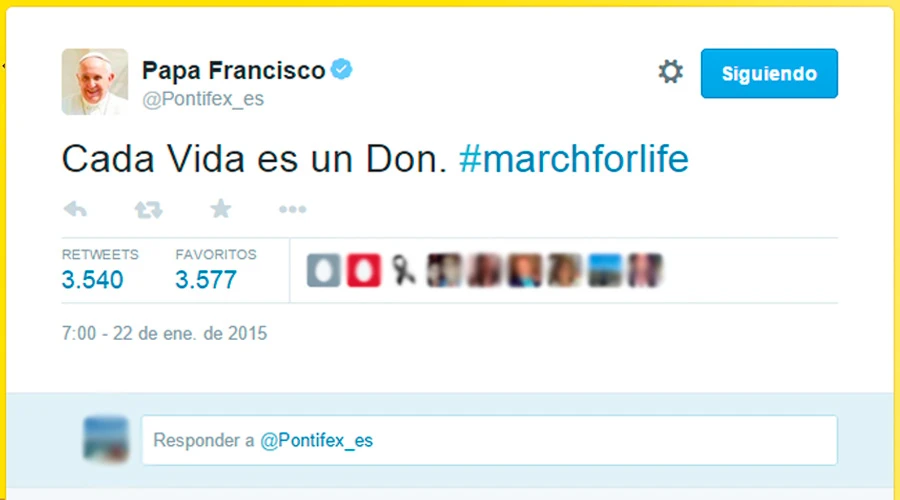Open the tweet timestamp 7:00 - 22 de ene. de 2015
This screenshot has width=900, height=500.
click(165, 333)
